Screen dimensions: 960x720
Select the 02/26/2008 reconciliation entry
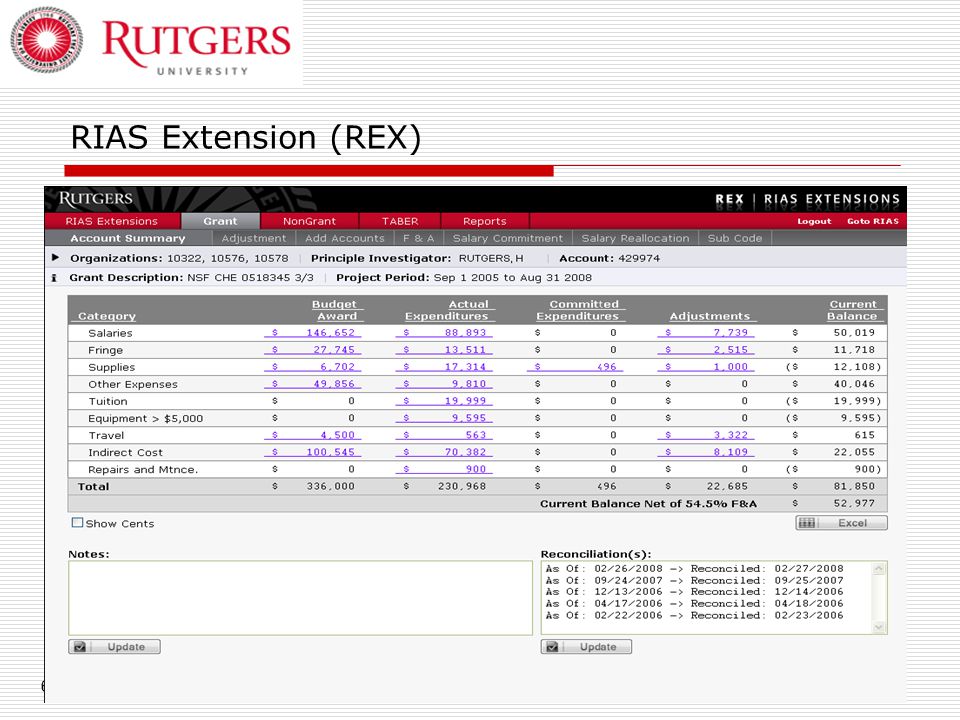[x=694, y=569]
